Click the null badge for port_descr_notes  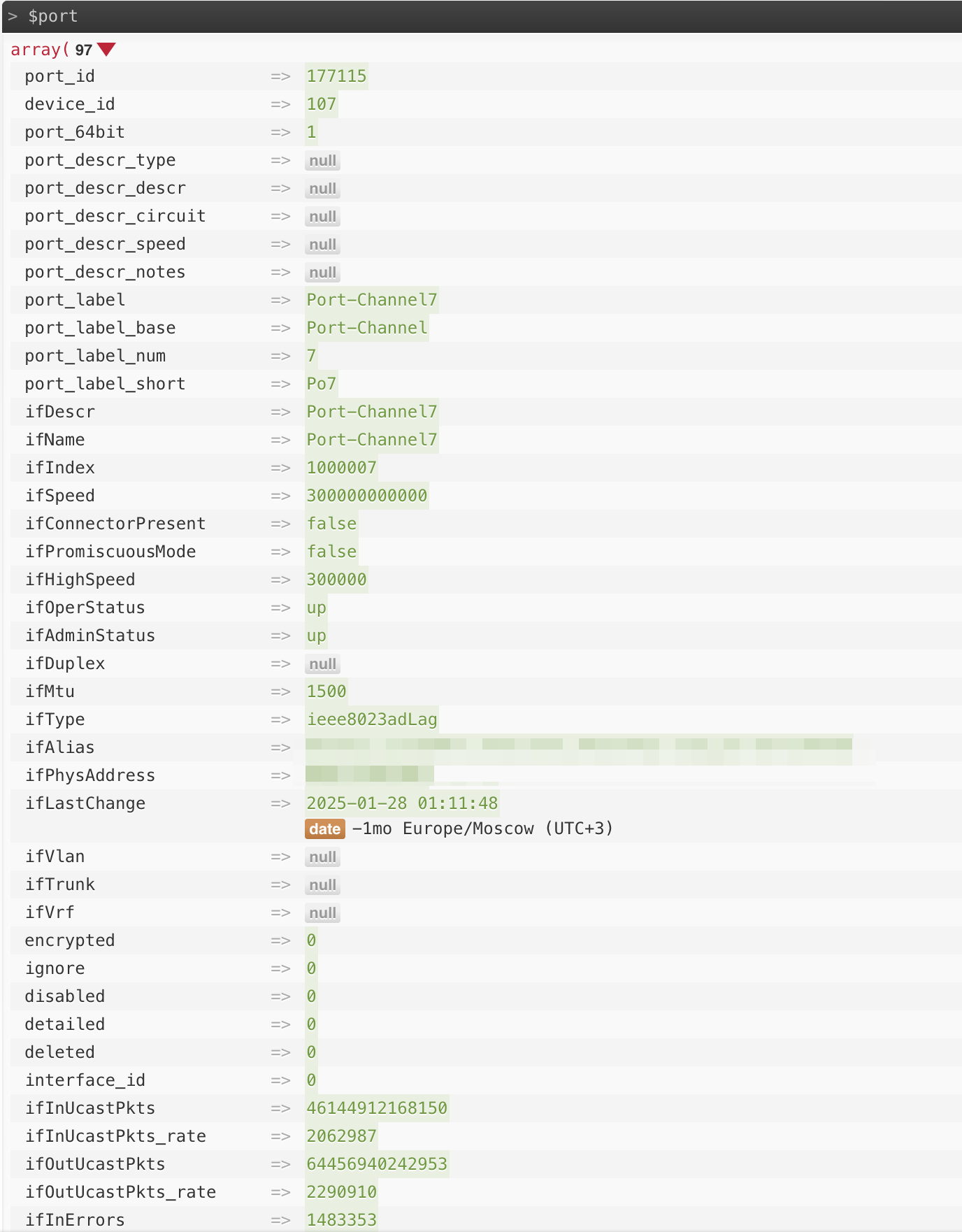(x=322, y=273)
